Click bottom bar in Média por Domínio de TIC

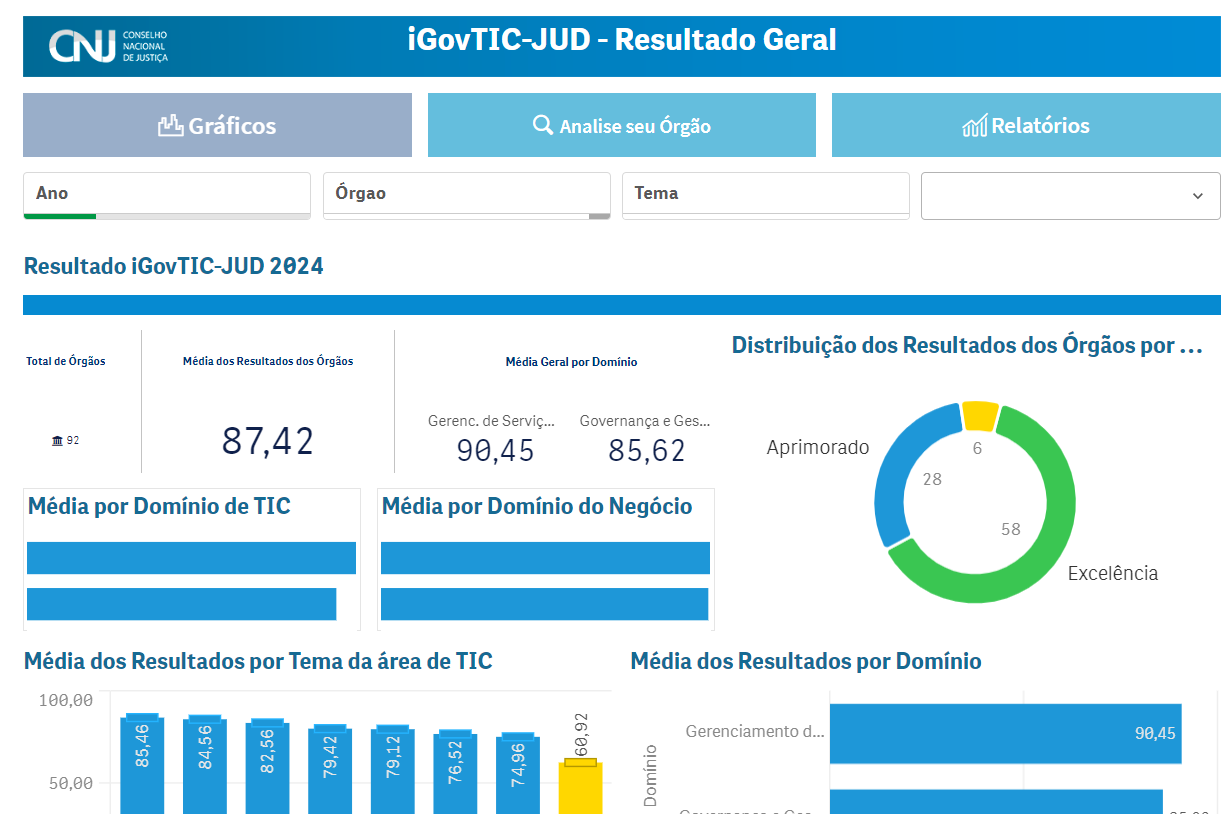[181, 604]
